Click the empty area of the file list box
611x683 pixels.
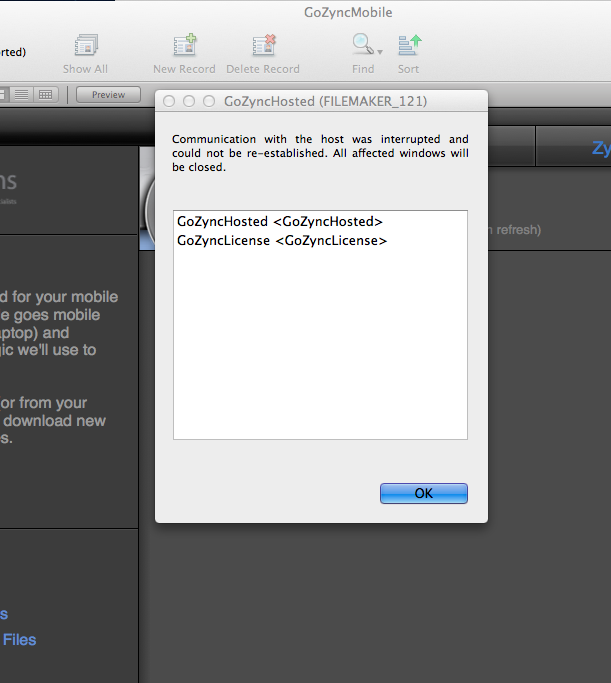320,350
